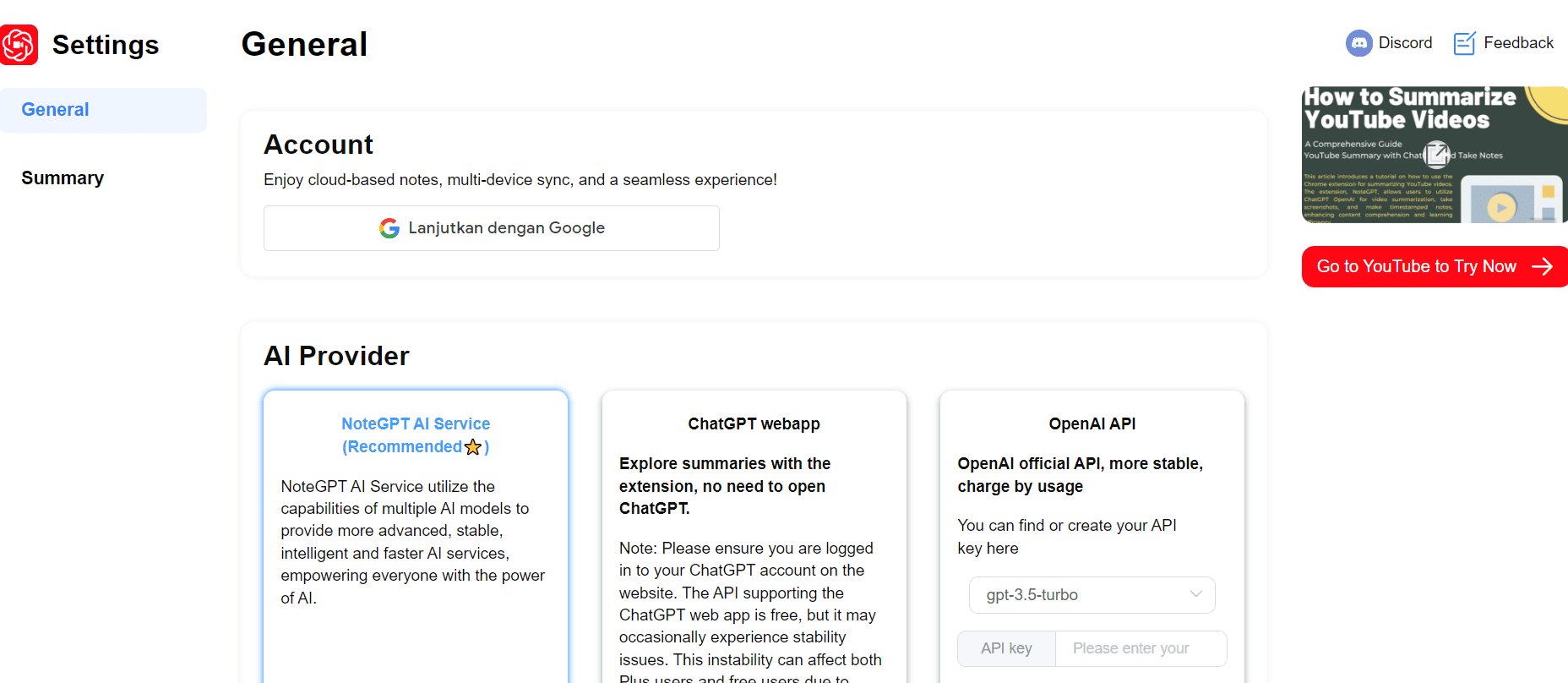Viewport: 1568px width, 683px height.
Task: Open the Feedback text link
Action: 1518,43
